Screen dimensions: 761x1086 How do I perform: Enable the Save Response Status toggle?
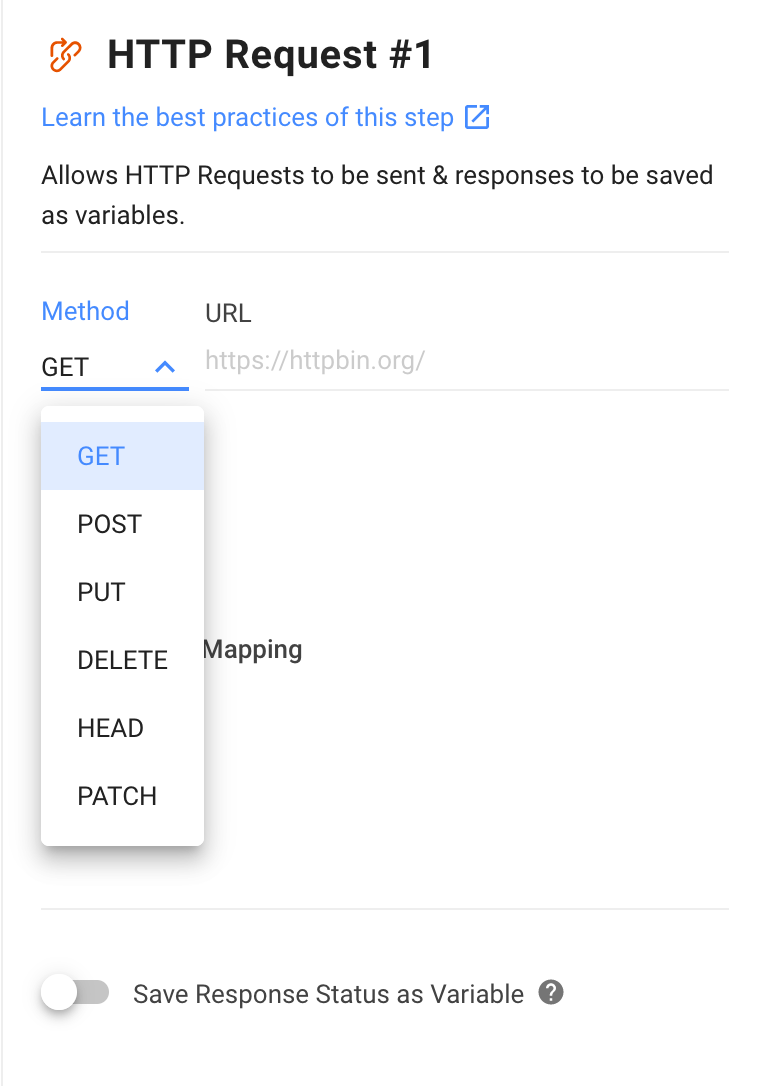76,993
